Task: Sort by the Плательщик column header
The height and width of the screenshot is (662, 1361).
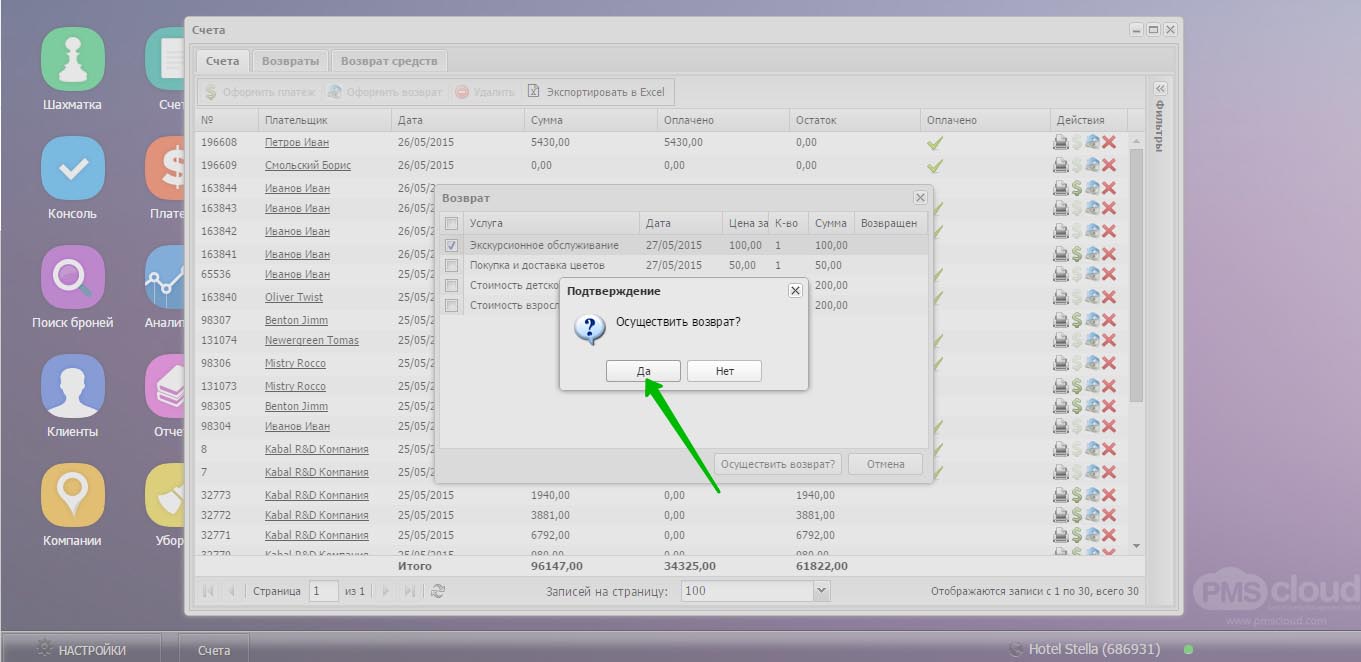Action: coord(324,120)
